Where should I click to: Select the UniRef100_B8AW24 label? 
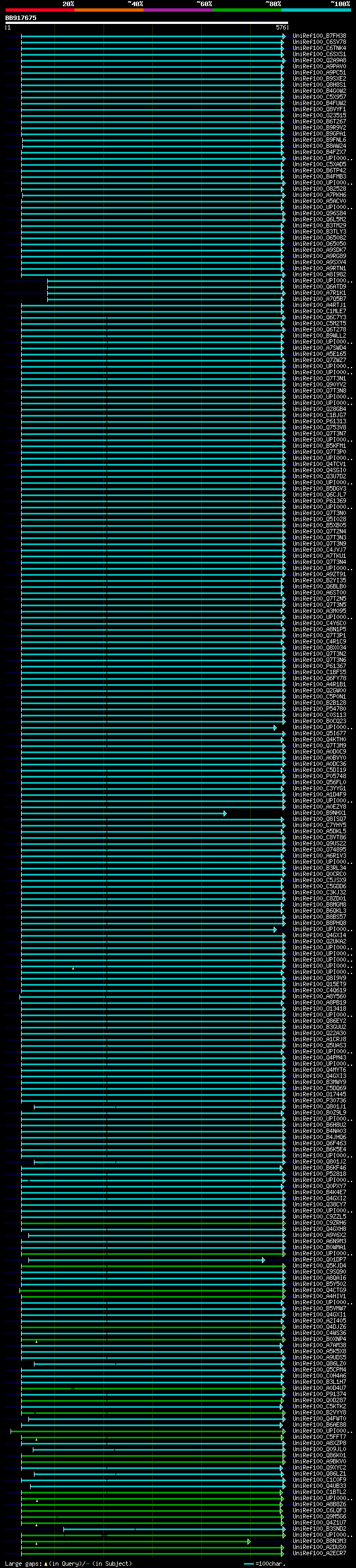[x=319, y=146]
